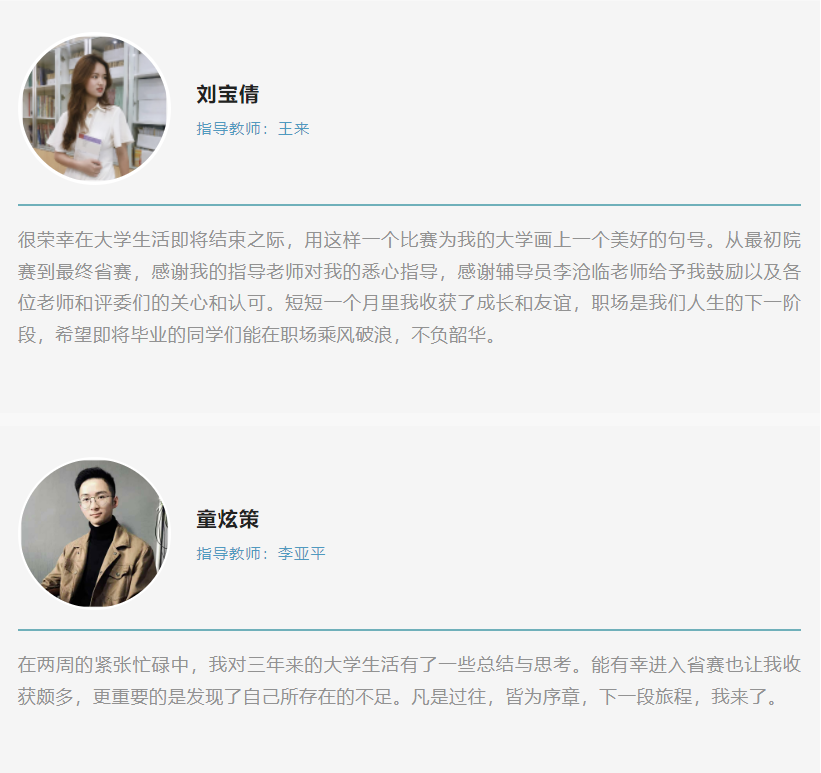Click the 指导教师 label under 刘宝倩

click(x=228, y=129)
